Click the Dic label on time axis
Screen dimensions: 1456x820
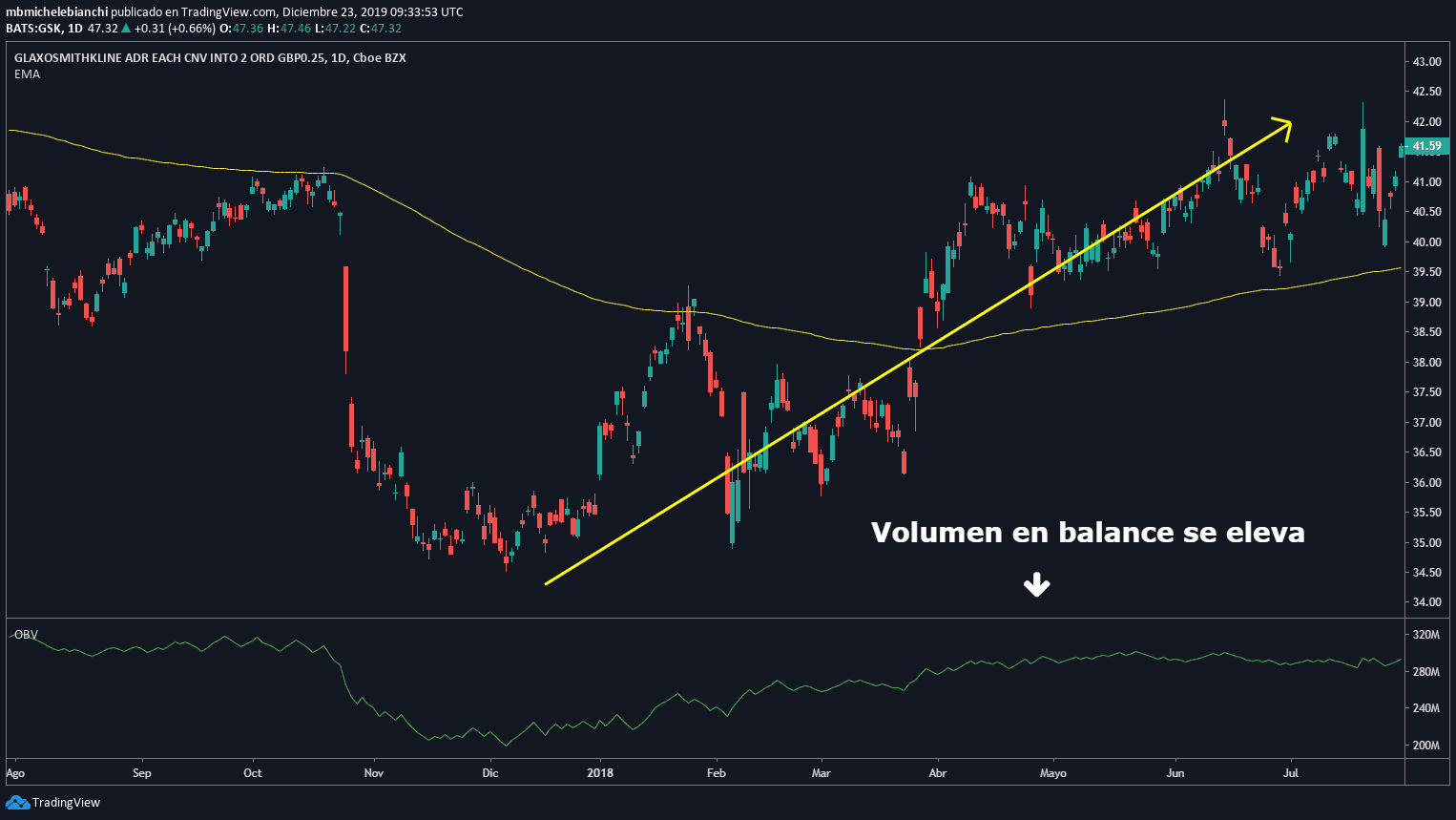490,773
